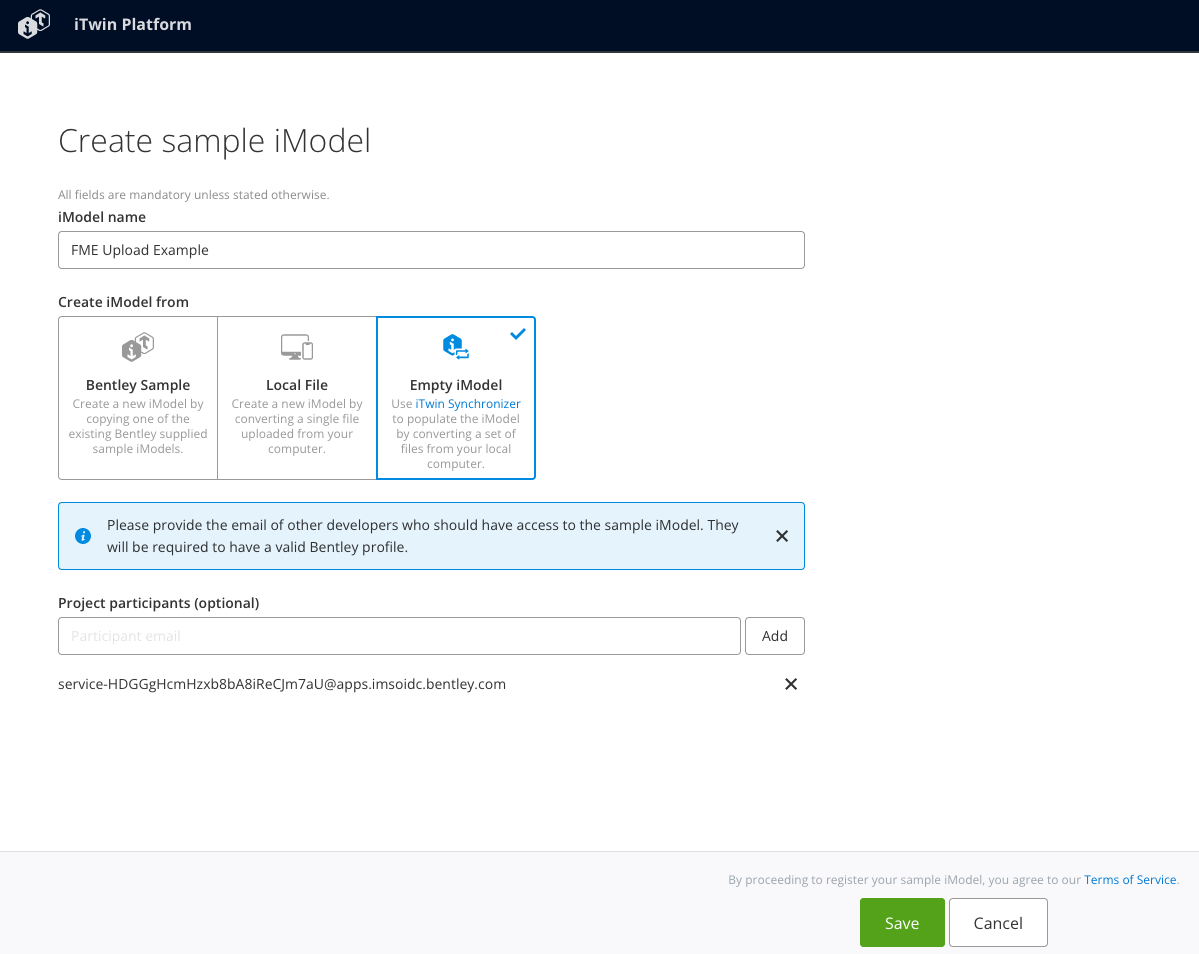
Task: Save the sample iModel
Action: click(901, 922)
